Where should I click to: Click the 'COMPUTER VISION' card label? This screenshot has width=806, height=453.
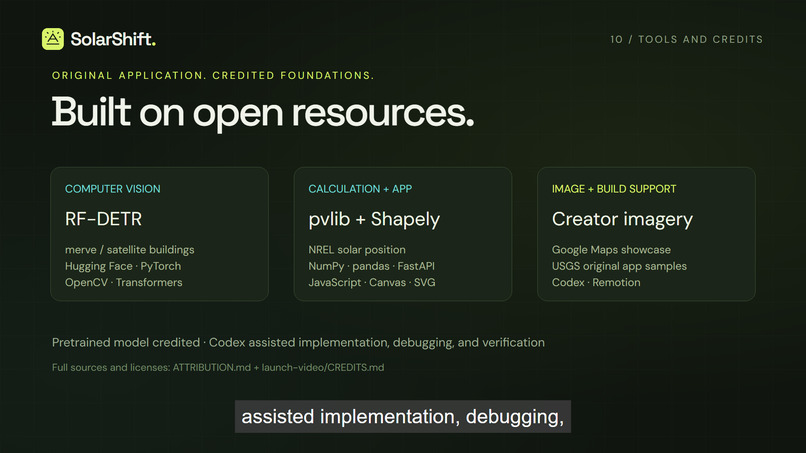point(113,189)
